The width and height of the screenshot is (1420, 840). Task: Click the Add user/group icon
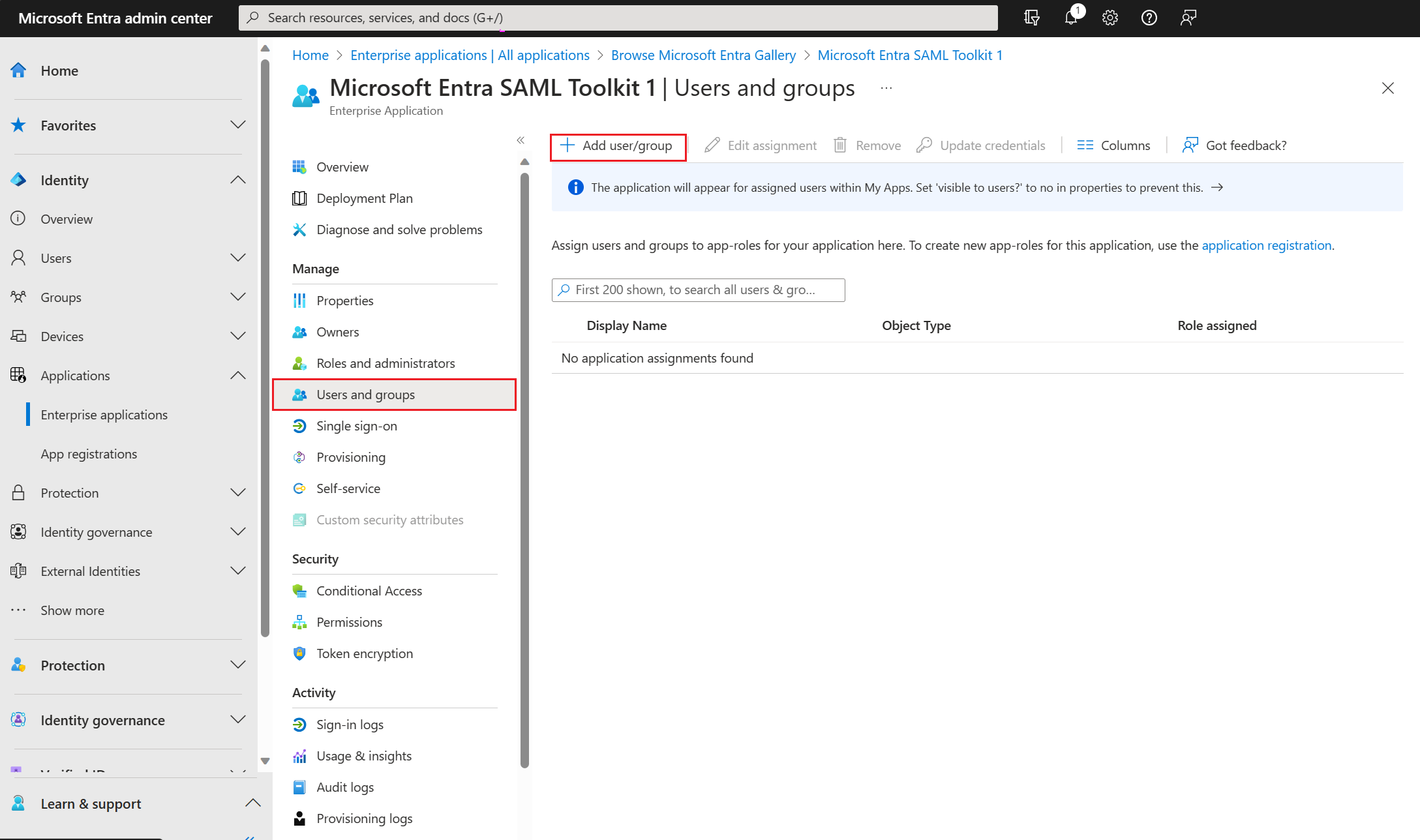point(567,145)
